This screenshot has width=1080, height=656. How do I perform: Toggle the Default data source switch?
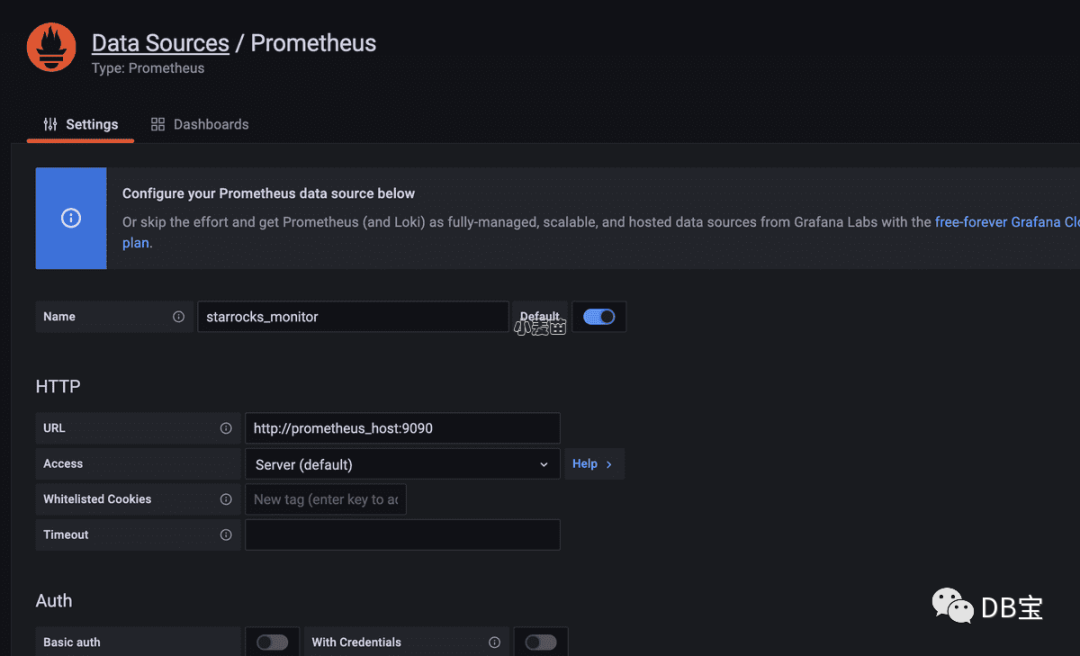599,317
